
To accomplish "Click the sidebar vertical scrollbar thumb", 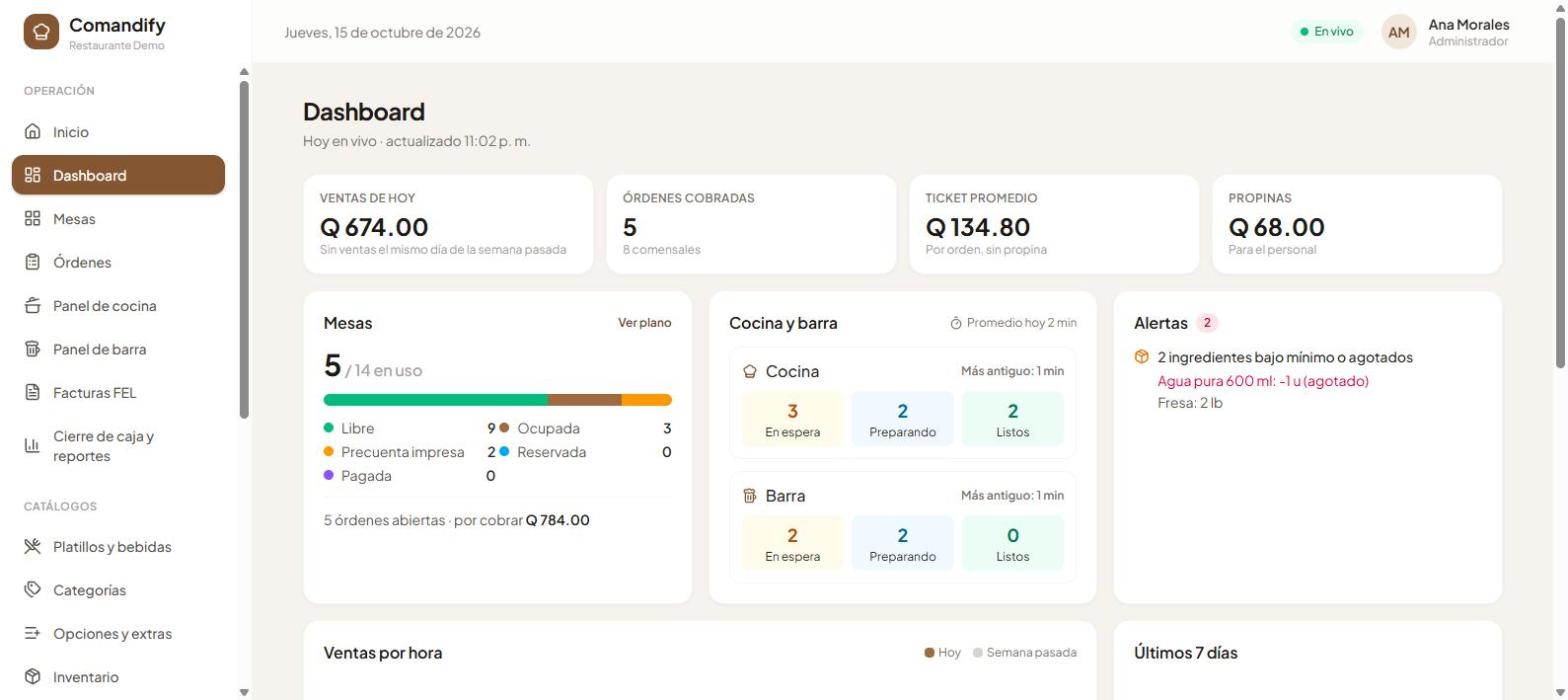I will (244, 250).
